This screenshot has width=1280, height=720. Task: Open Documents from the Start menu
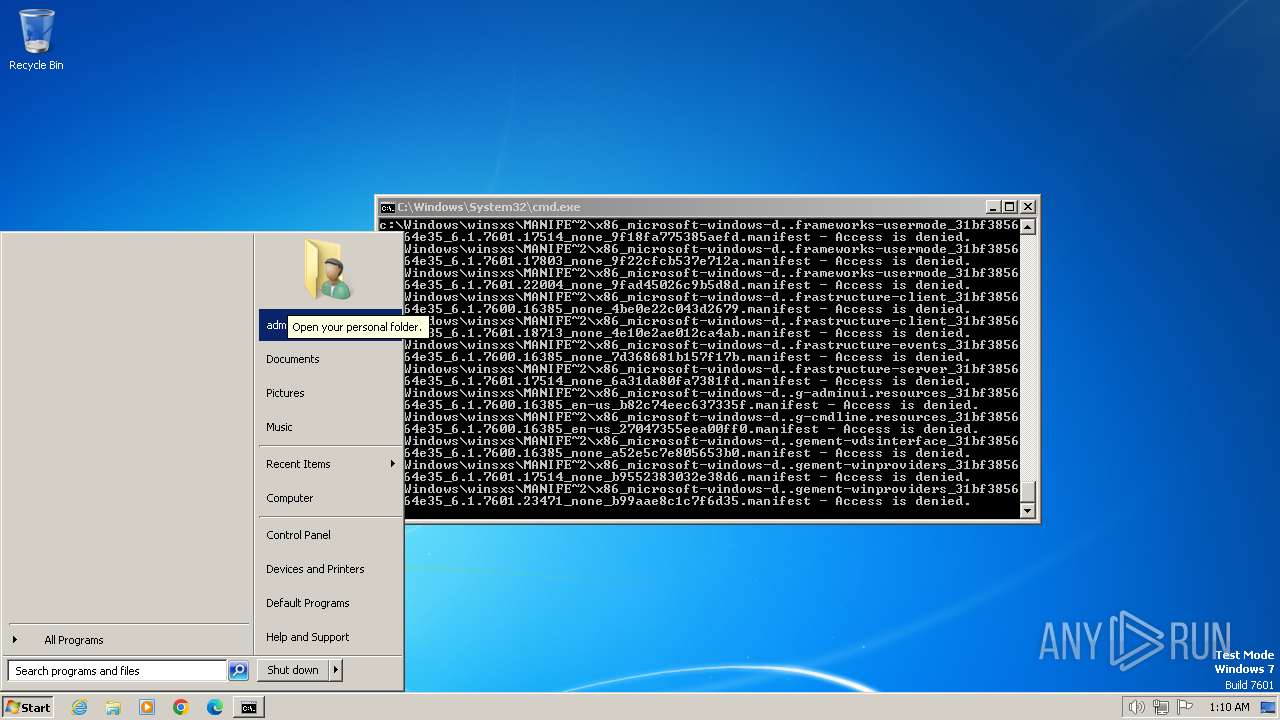point(331,359)
